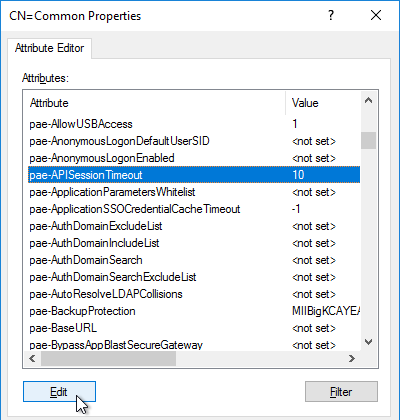
Task: Select the pae-AllowUSBAccess attribute row
Action: pos(194,124)
